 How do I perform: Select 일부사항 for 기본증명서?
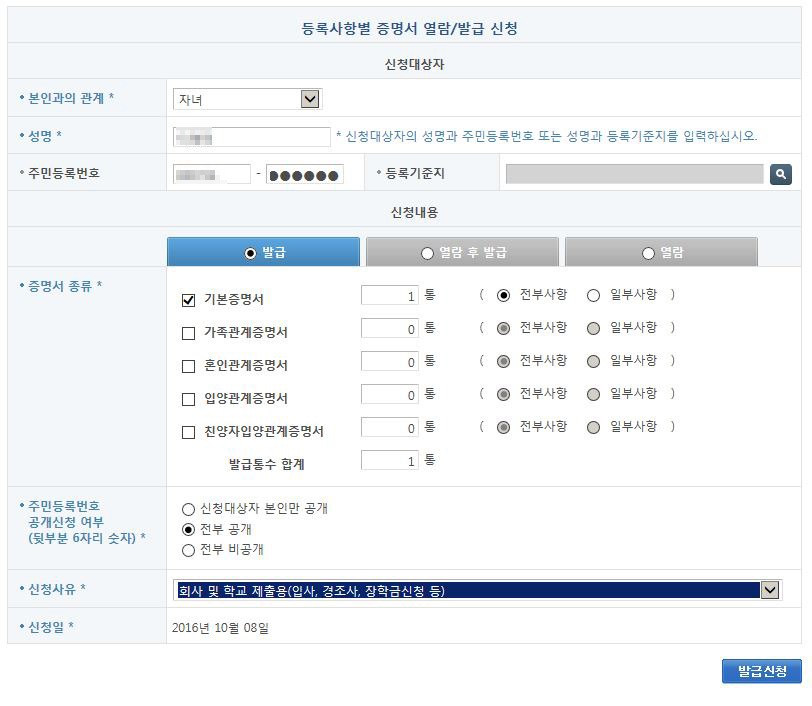coord(593,296)
